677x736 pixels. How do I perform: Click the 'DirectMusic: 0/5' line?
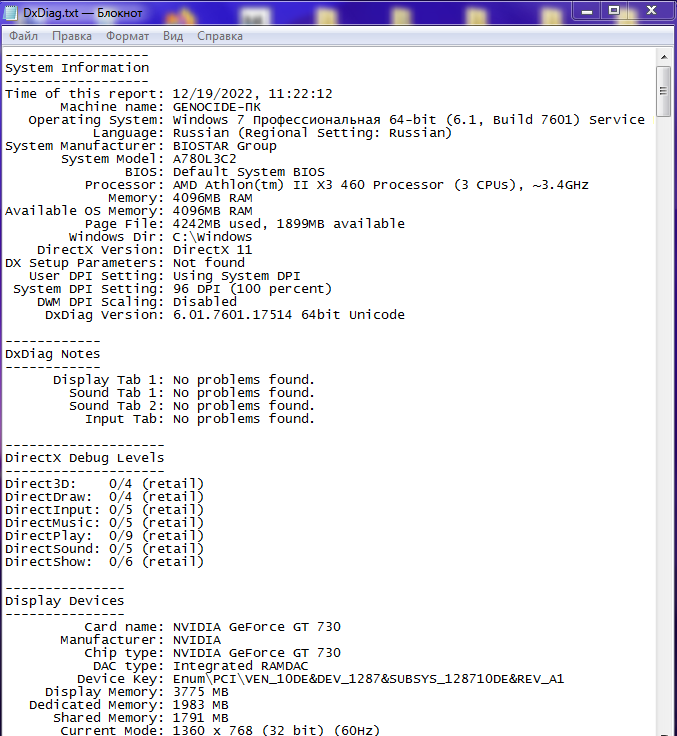coord(104,523)
